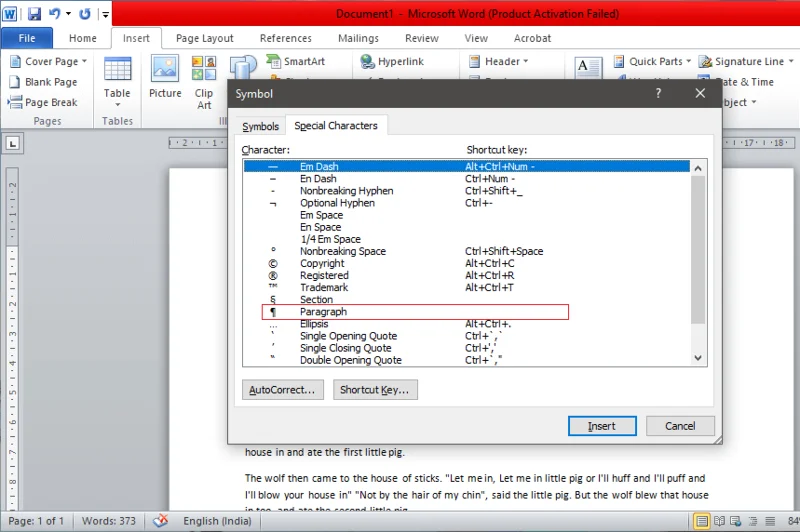Click the Save icon in quick access toolbar

pyautogui.click(x=34, y=13)
